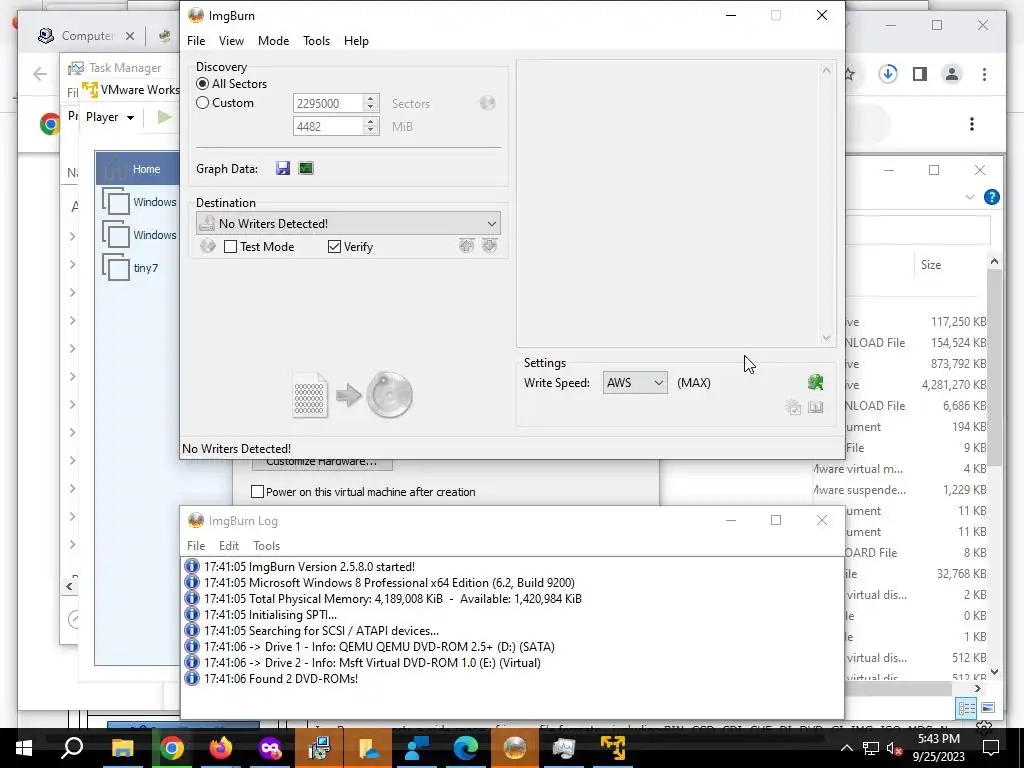Click the MiB value input field
1024x768 pixels.
click(328, 126)
